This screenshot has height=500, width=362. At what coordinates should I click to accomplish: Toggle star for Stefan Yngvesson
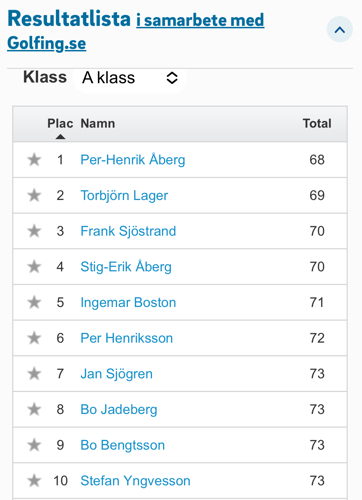click(34, 481)
